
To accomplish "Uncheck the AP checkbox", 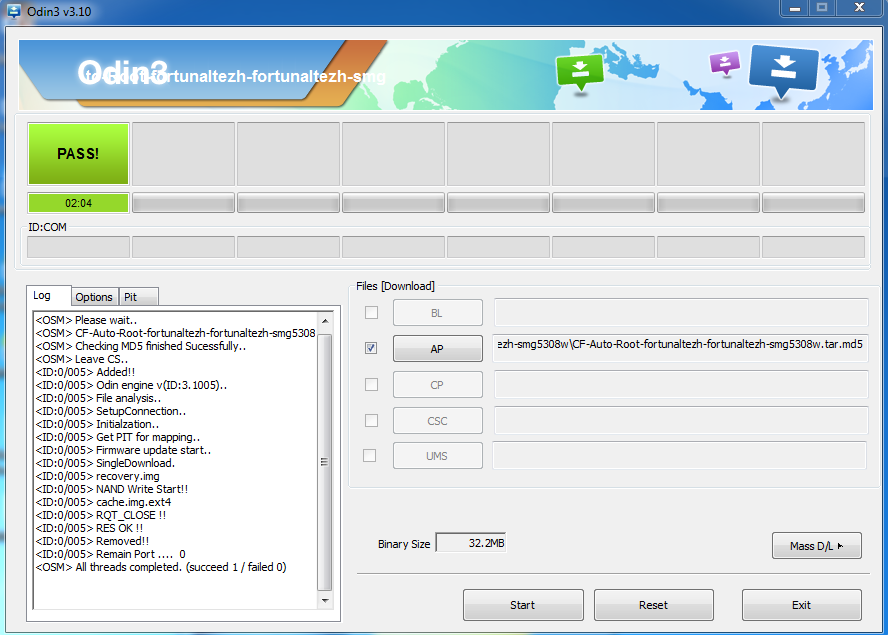I will click(x=372, y=348).
